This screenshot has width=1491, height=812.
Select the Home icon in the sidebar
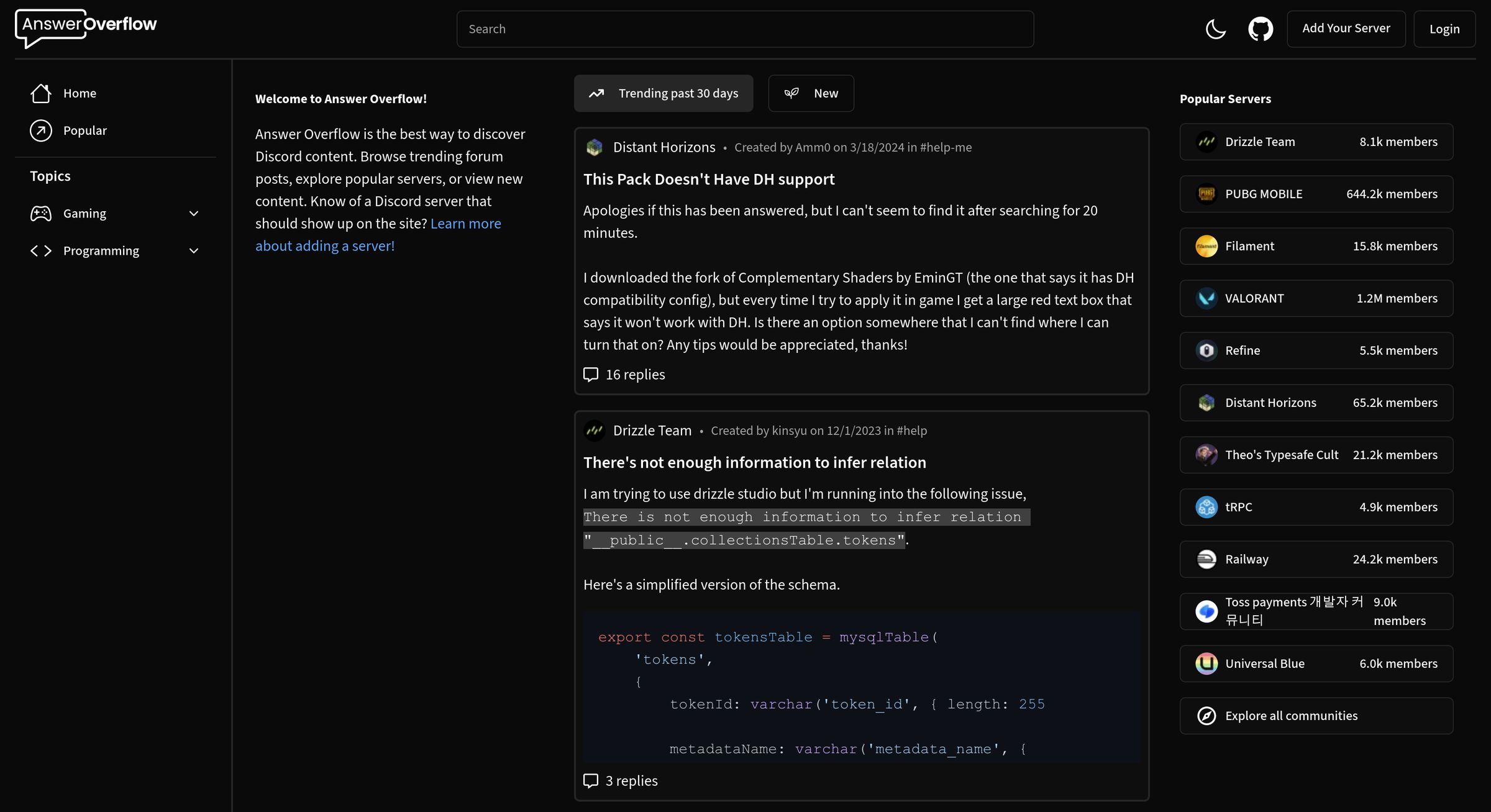(40, 93)
